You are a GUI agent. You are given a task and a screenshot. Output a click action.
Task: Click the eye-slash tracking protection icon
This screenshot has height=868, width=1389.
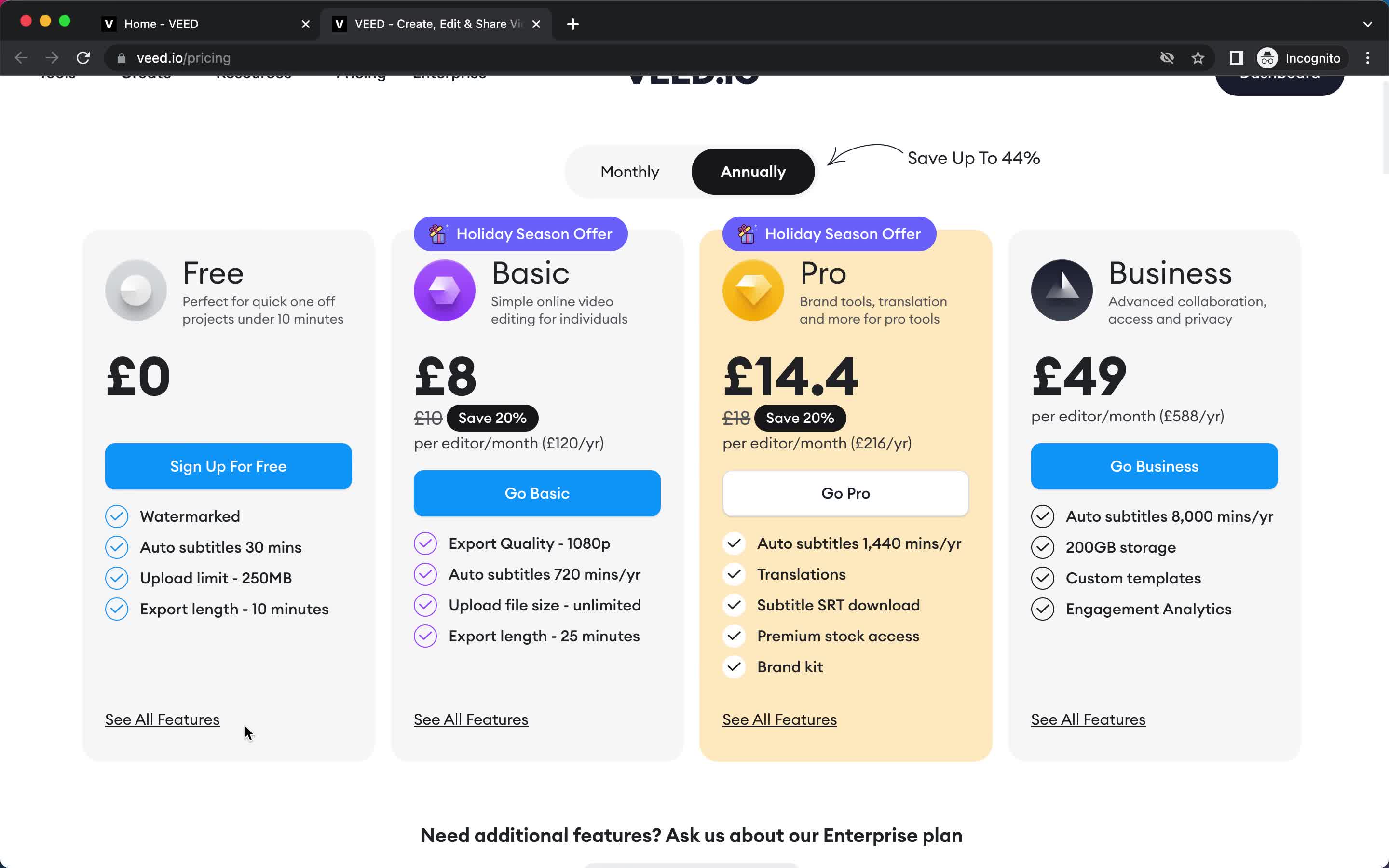tap(1167, 58)
